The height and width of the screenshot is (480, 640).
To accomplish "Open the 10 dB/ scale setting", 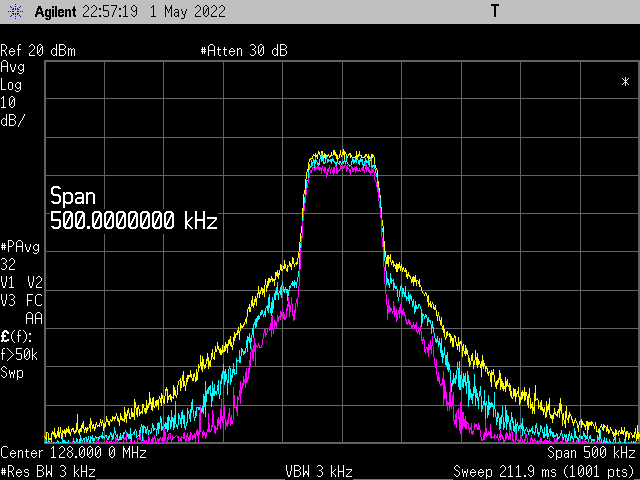I will (12, 111).
